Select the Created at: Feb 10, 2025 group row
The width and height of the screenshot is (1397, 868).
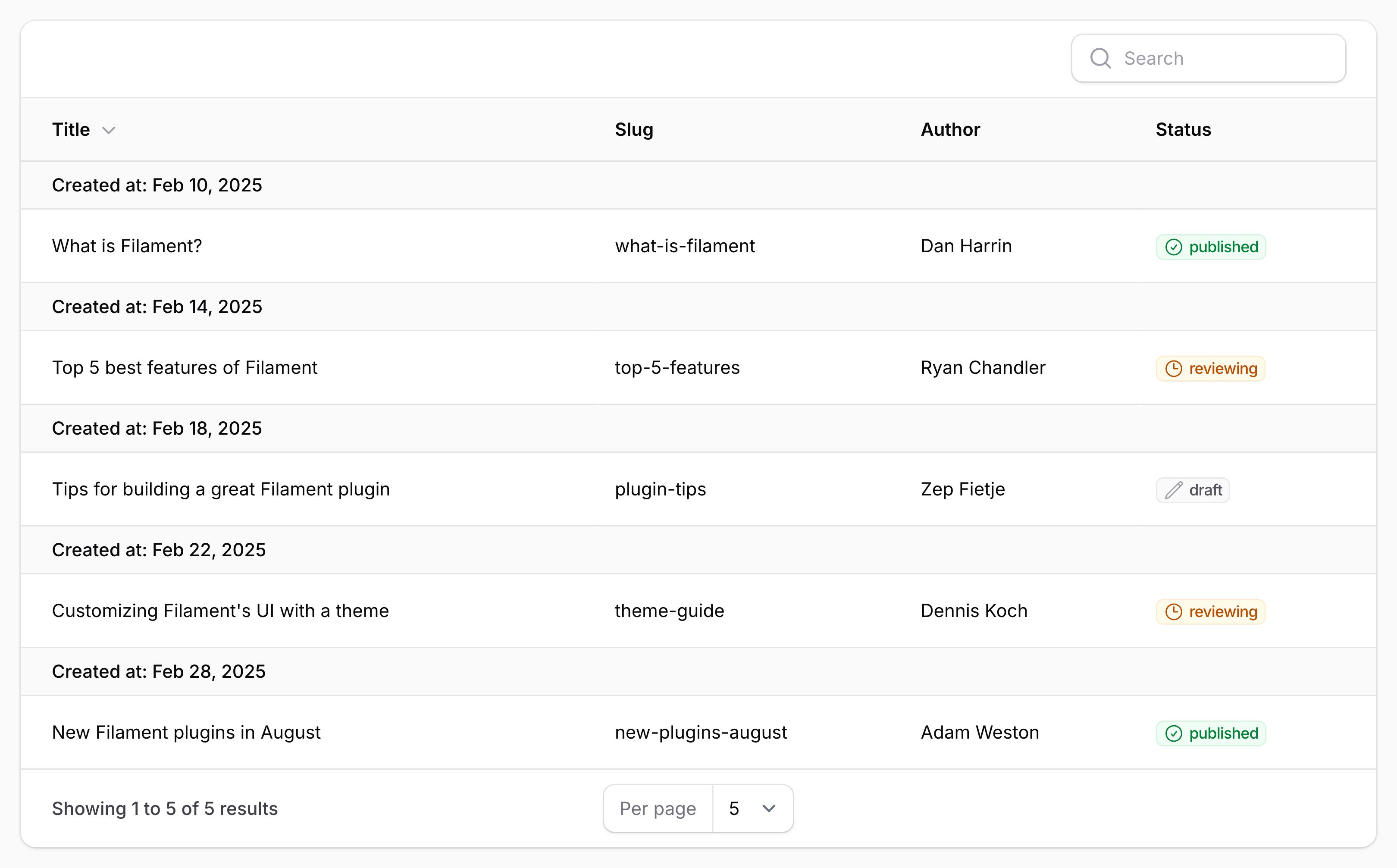tap(698, 185)
